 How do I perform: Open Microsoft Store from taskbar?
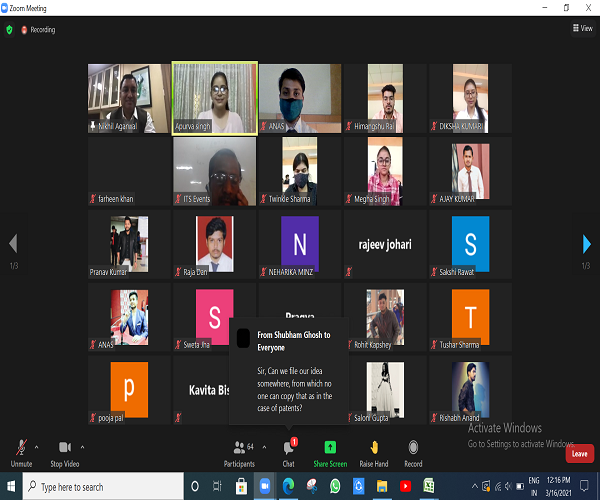click(241, 486)
